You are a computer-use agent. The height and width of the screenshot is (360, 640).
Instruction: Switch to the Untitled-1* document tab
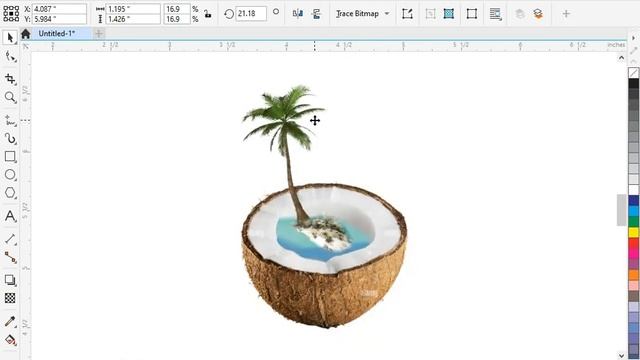pyautogui.click(x=56, y=33)
